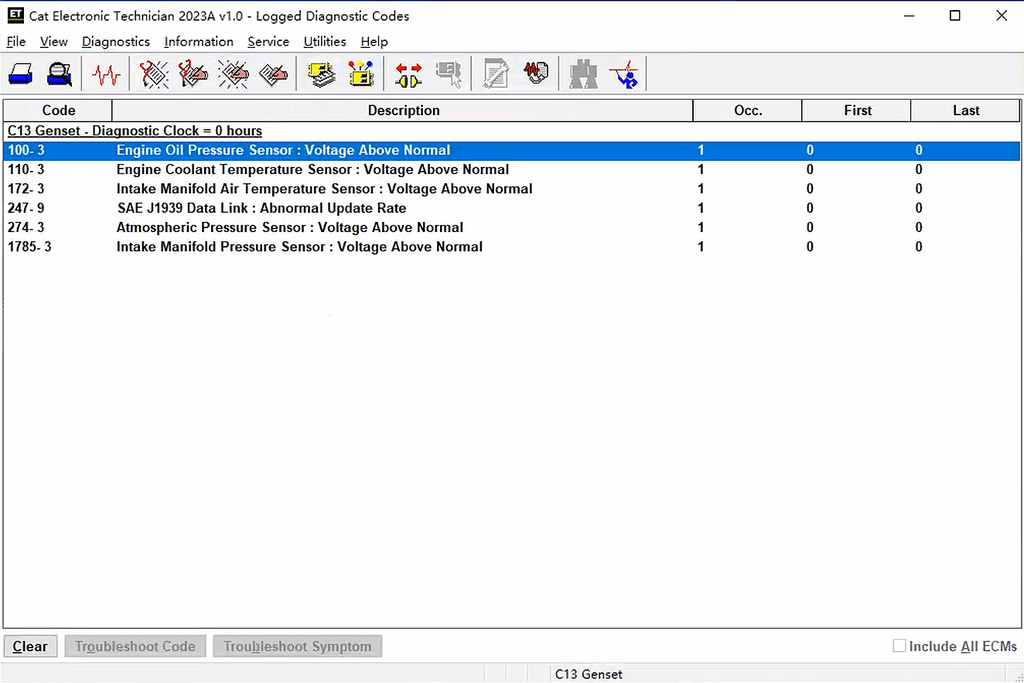The height and width of the screenshot is (683, 1024).
Task: Open ECM Summary icon
Action: click(x=321, y=74)
